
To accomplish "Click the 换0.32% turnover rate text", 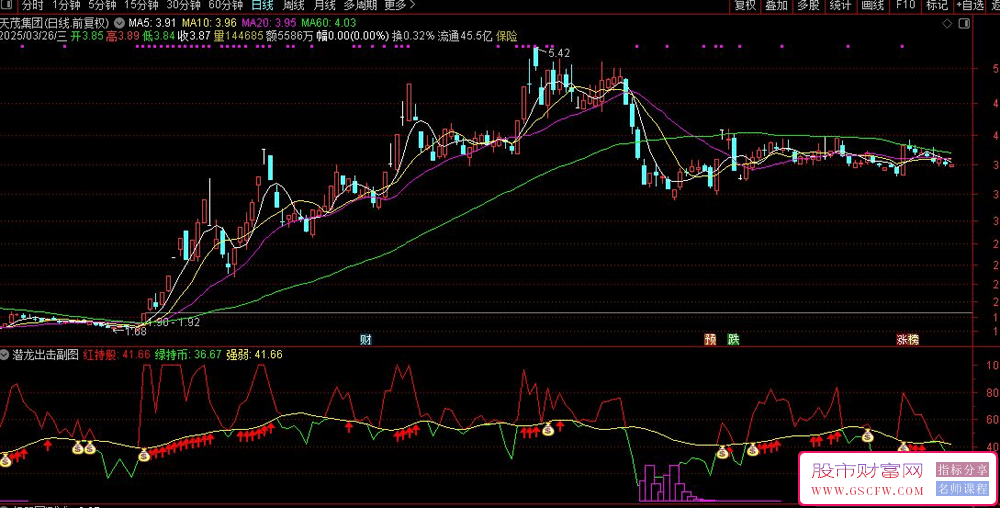I will [x=413, y=36].
